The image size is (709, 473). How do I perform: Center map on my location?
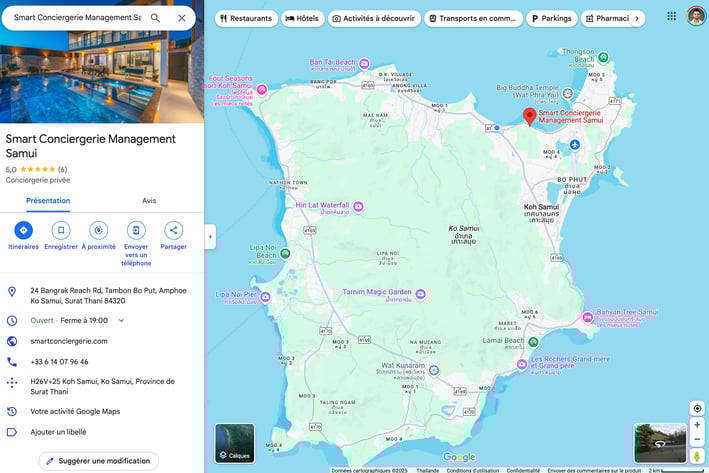[697, 408]
